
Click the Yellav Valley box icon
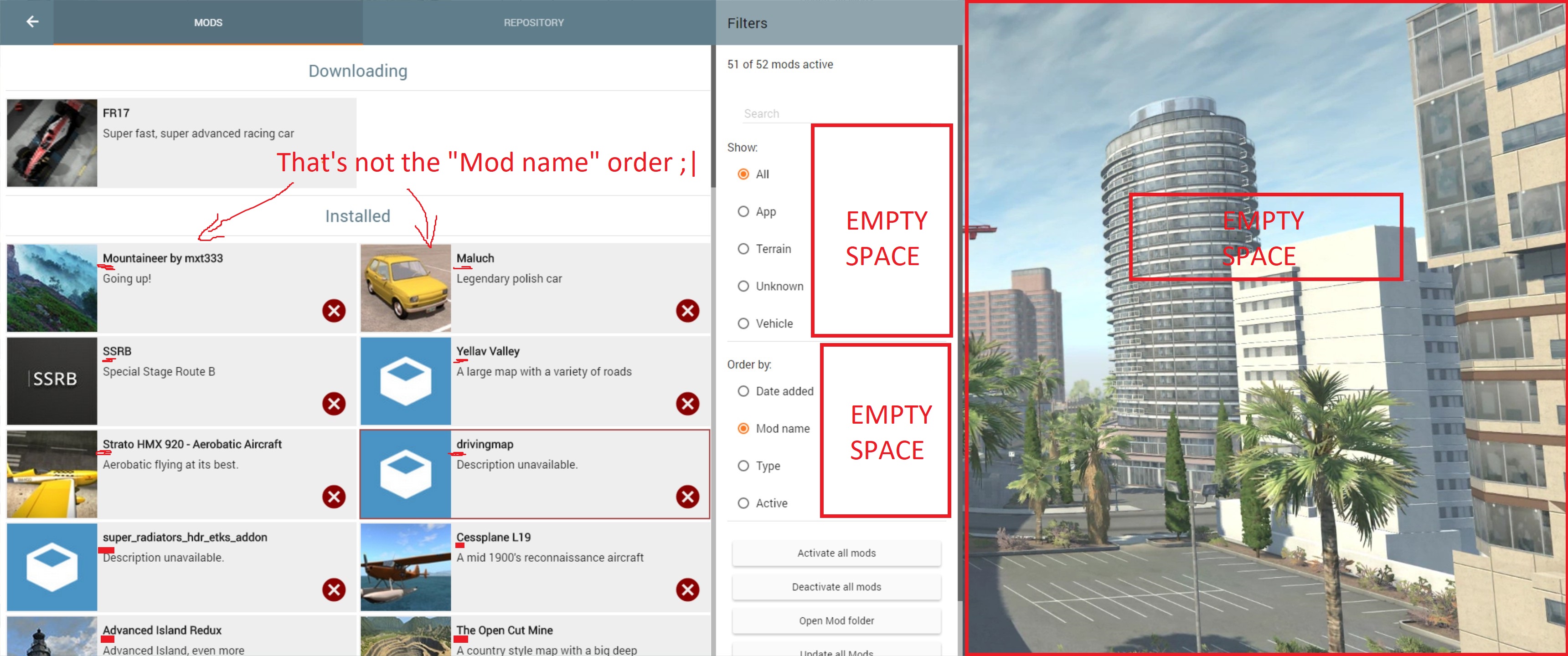click(x=405, y=381)
